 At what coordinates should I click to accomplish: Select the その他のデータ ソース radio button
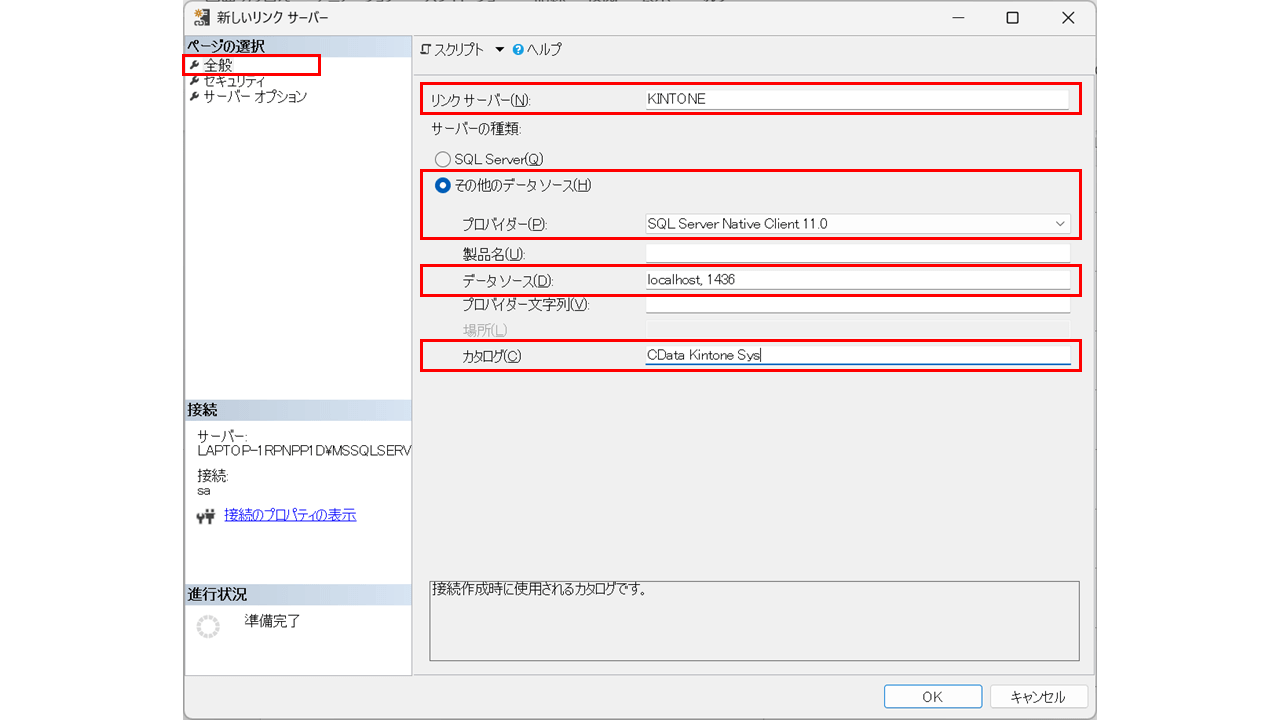pos(443,185)
